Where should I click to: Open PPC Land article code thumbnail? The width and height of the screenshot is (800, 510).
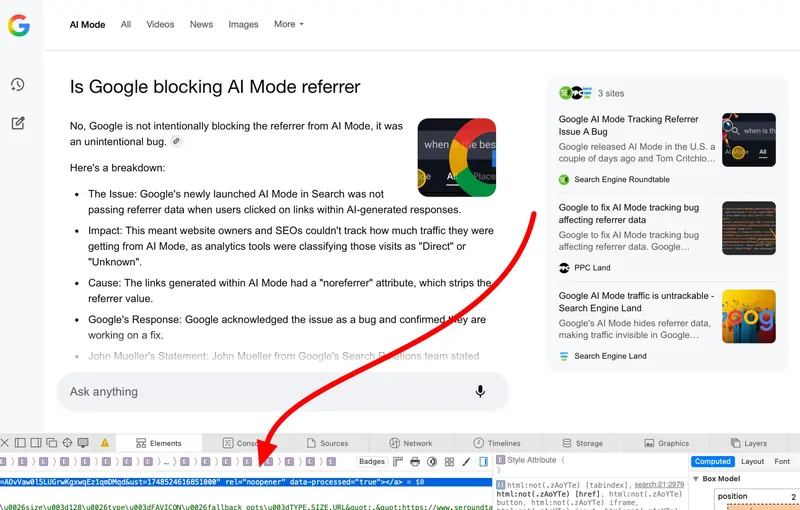[x=748, y=228]
